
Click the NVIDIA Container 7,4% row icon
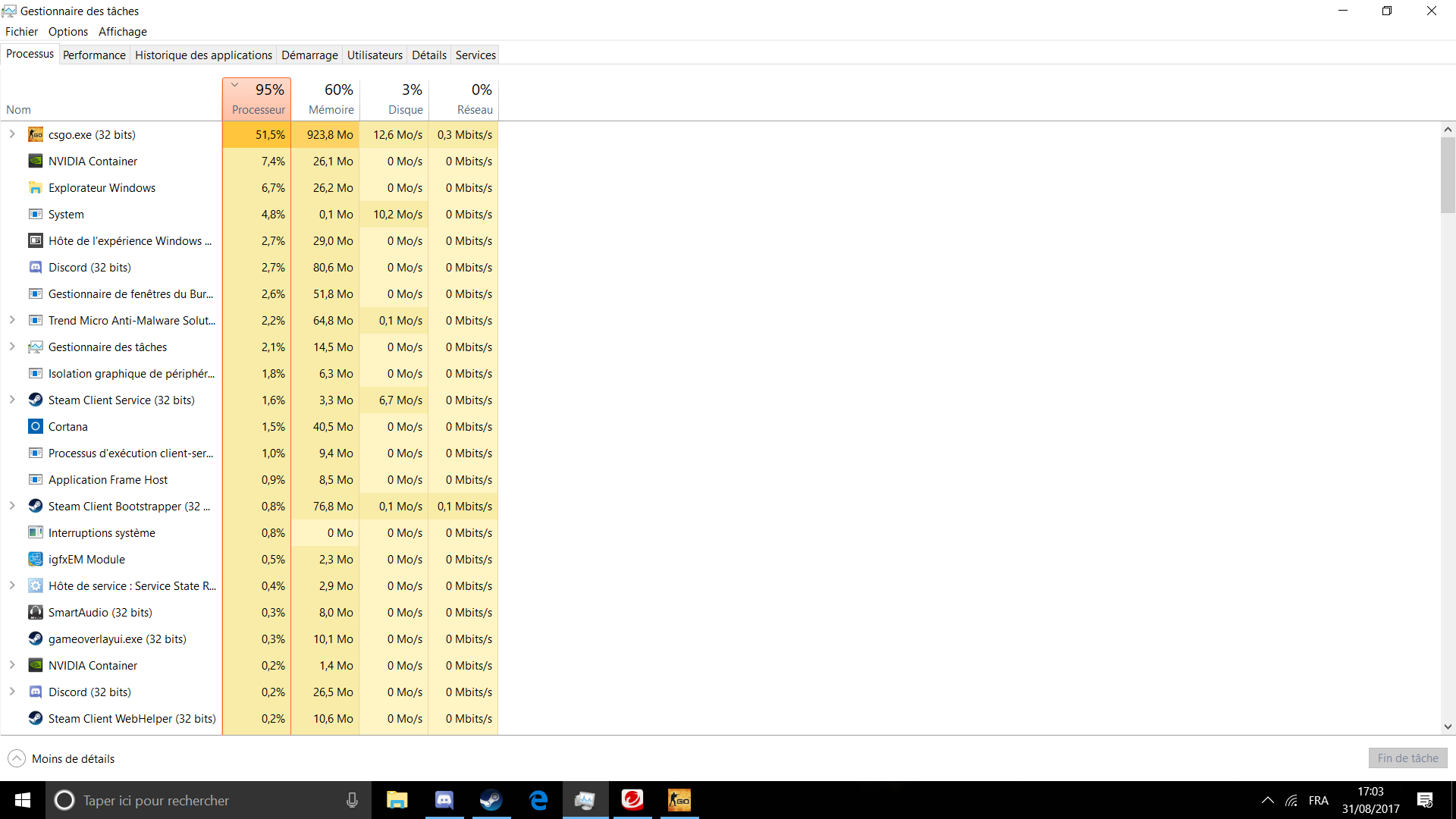click(35, 162)
